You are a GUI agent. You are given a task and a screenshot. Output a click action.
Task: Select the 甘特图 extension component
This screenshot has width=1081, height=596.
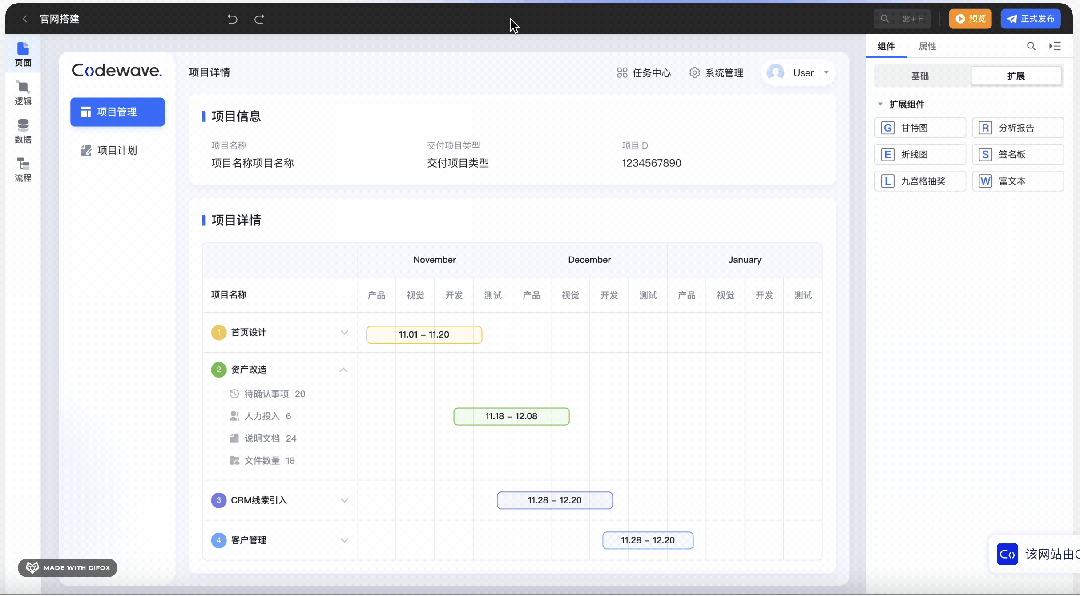point(919,127)
